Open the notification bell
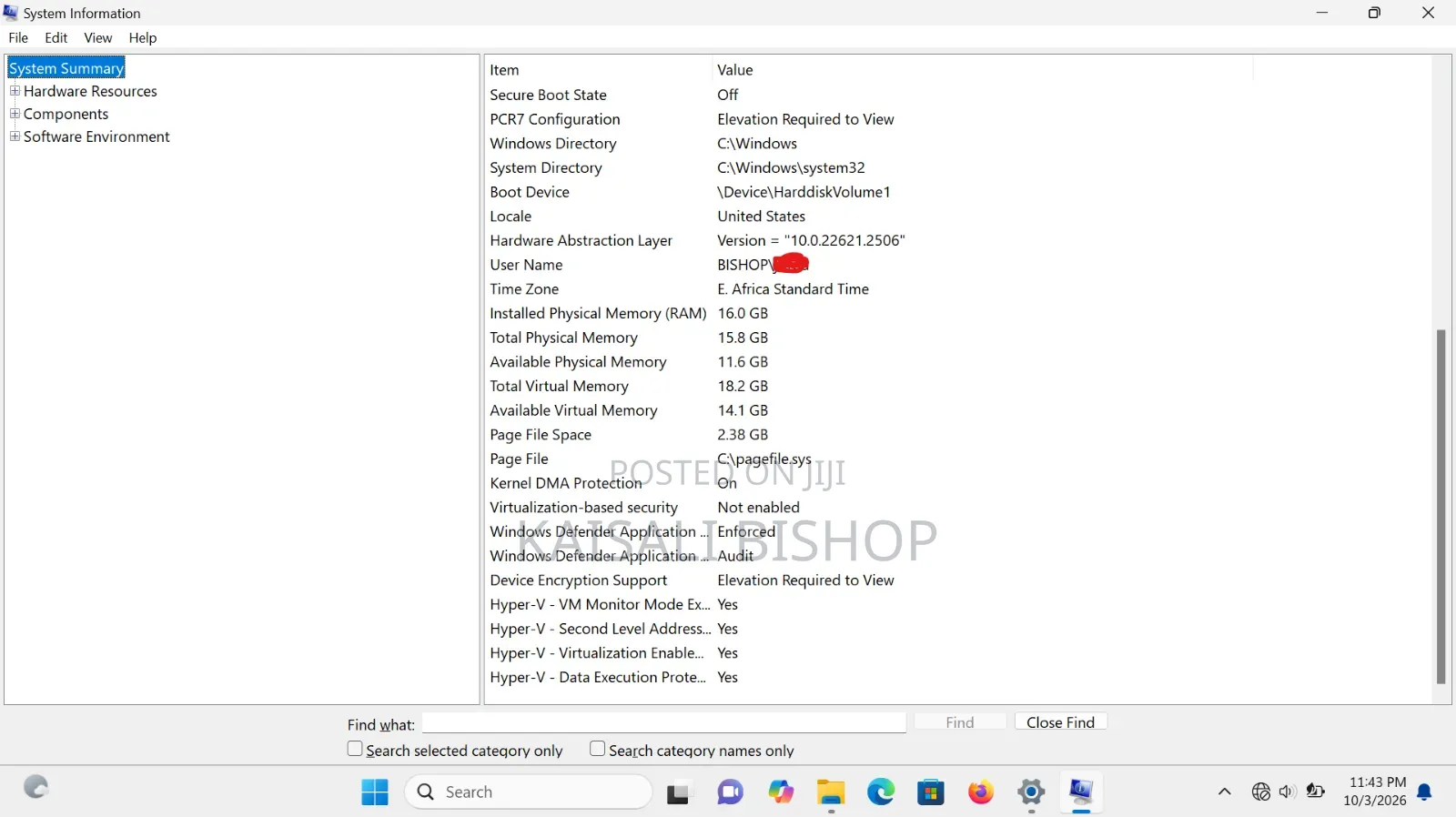Image resolution: width=1456 pixels, height=817 pixels. click(x=1425, y=792)
